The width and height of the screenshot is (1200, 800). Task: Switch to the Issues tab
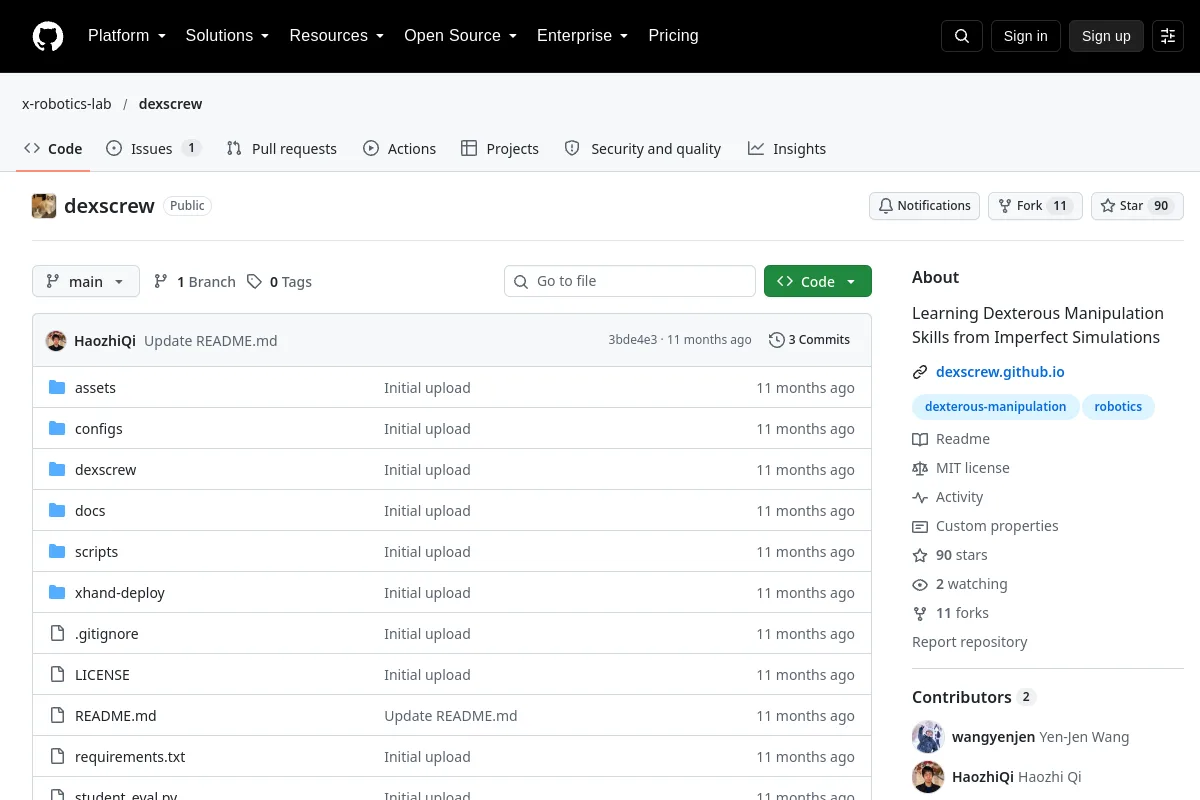pos(154,148)
